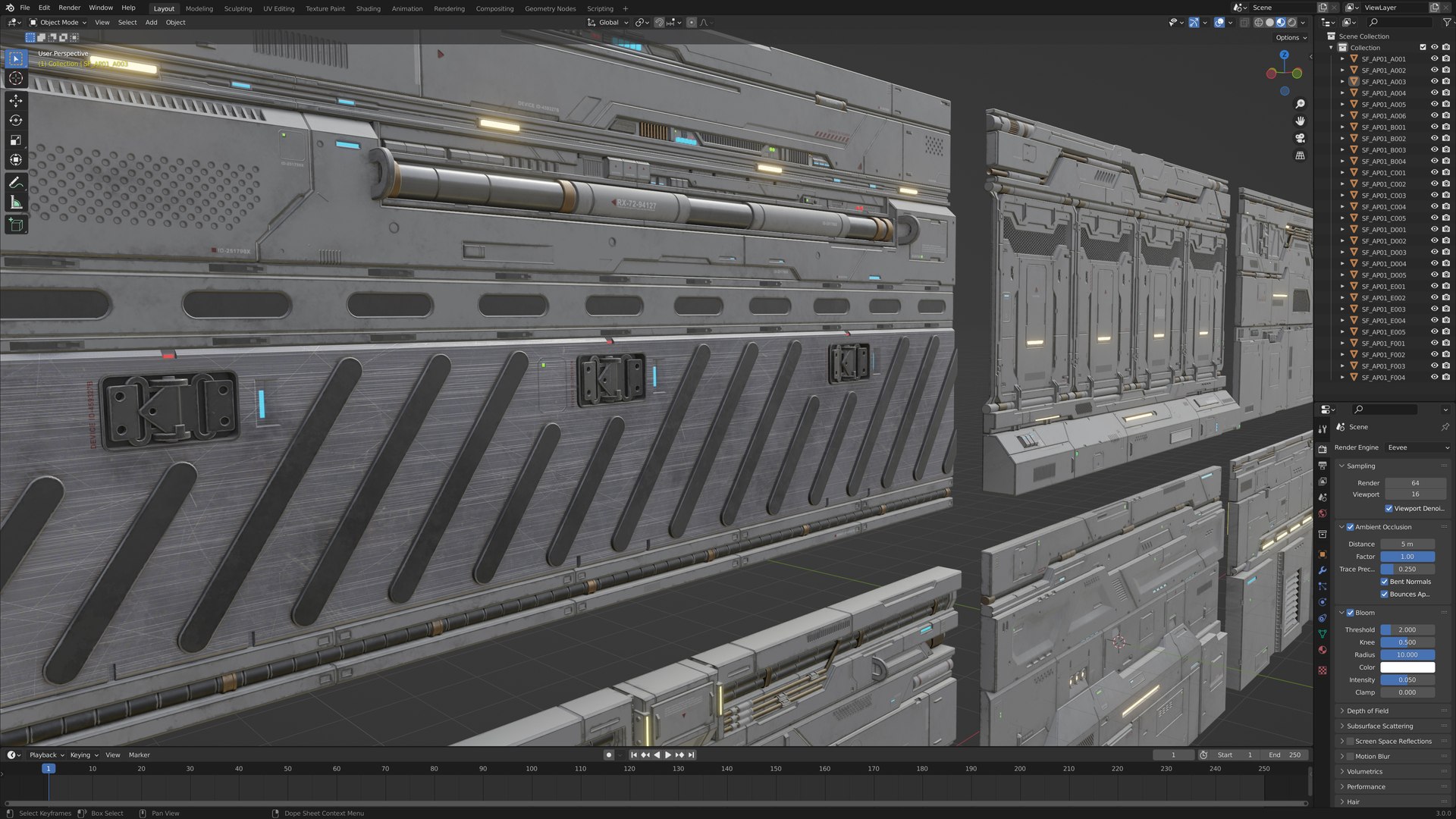Click the Bloom Color swatch
1456x819 pixels.
tap(1407, 667)
